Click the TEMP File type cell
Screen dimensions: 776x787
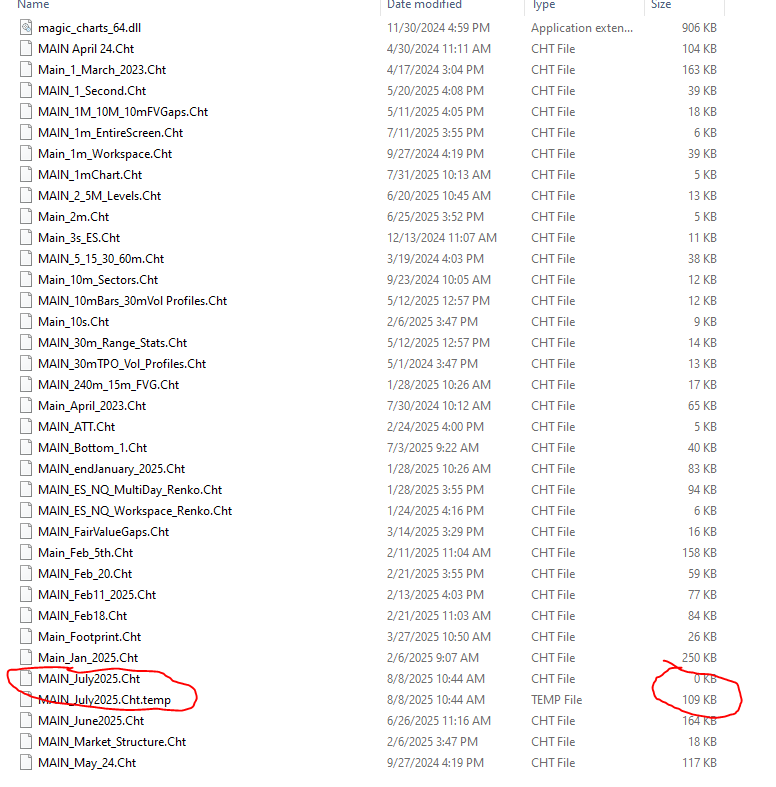[557, 700]
